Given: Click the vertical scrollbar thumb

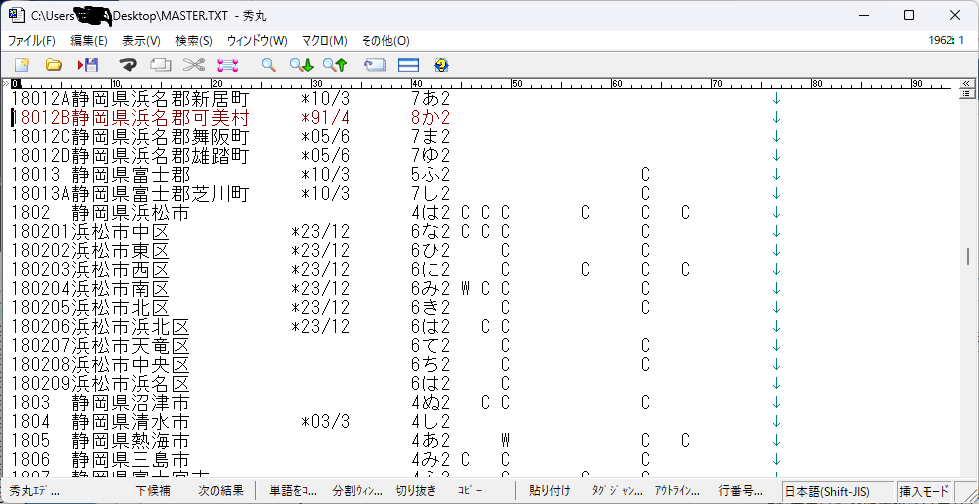Looking at the screenshot, I should point(968,257).
